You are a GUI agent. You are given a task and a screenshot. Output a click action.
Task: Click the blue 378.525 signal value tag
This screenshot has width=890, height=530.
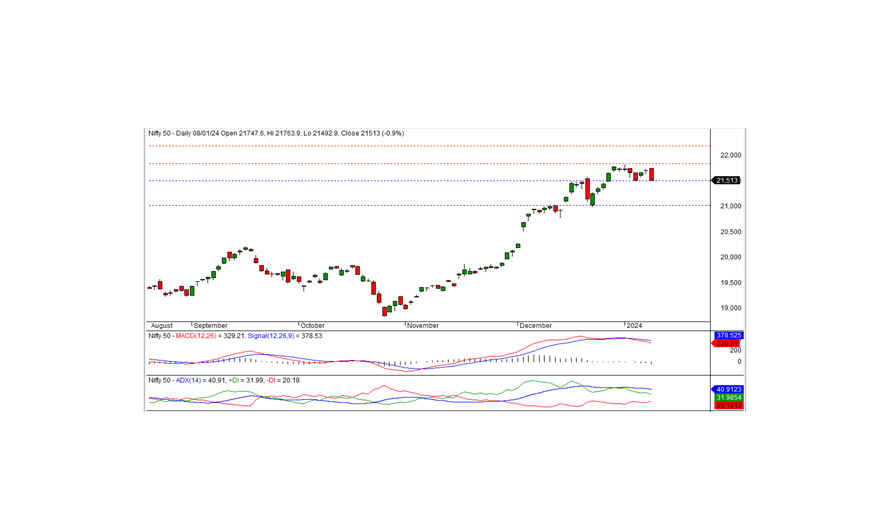[x=726, y=336]
